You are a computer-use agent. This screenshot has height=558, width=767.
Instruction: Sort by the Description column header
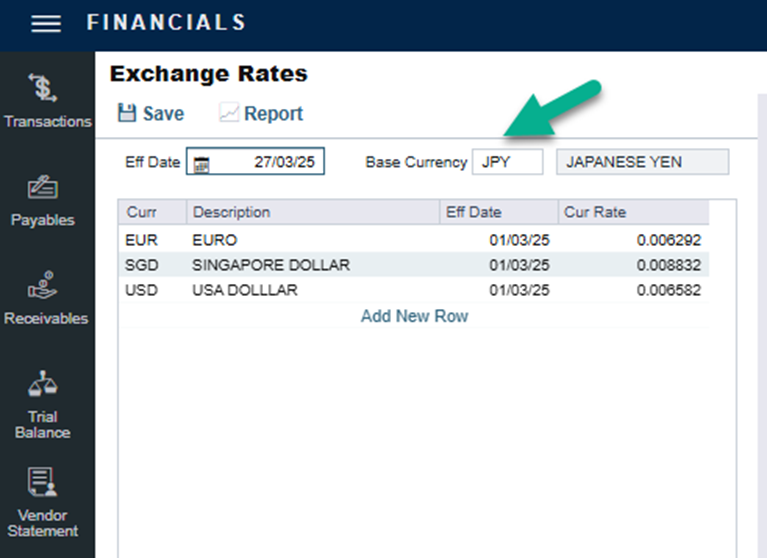click(x=312, y=212)
